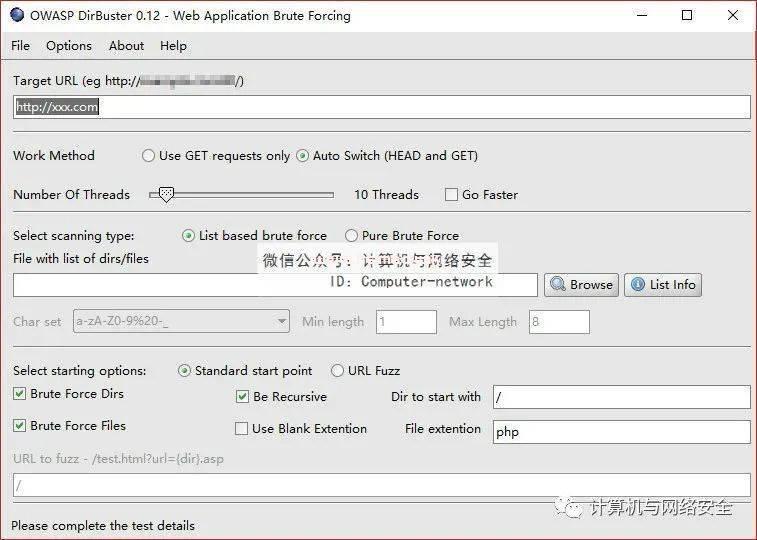Disable the Be Recursive checkbox
Image resolution: width=757 pixels, height=540 pixels.
coord(242,397)
